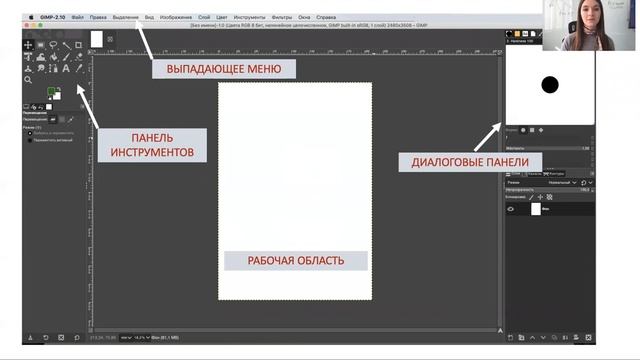The height and width of the screenshot is (360, 640).
Task: Raise the layer one step
Action: [533, 338]
